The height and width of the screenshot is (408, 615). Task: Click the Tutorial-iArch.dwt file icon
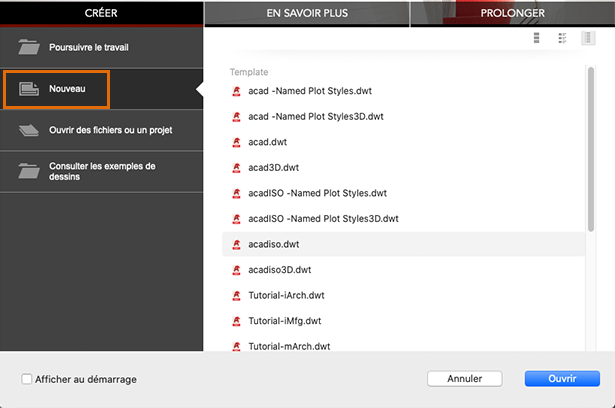tap(236, 295)
